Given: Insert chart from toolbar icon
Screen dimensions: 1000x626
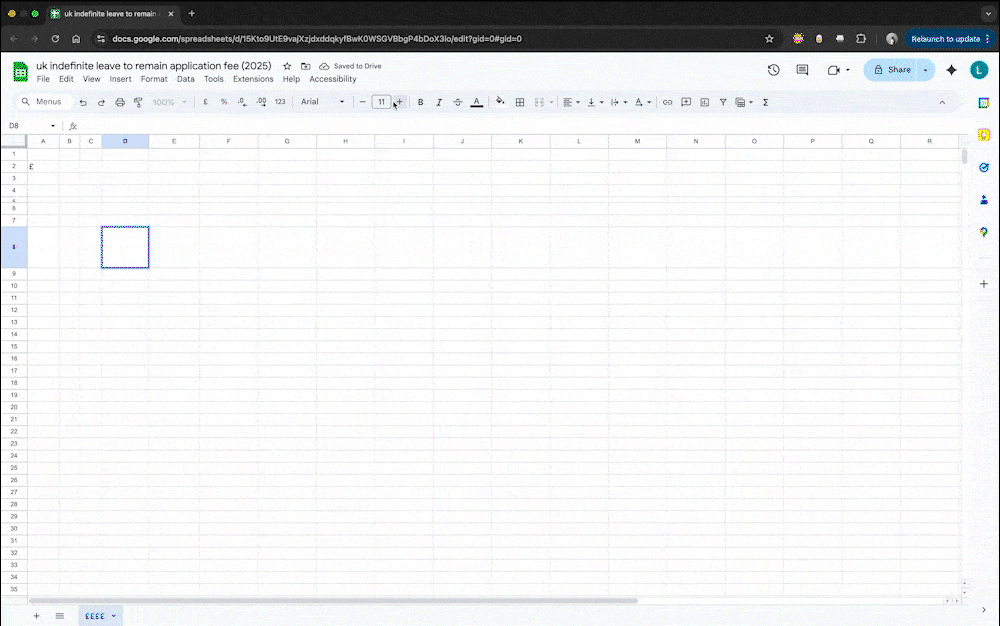Looking at the screenshot, I should coord(704,102).
